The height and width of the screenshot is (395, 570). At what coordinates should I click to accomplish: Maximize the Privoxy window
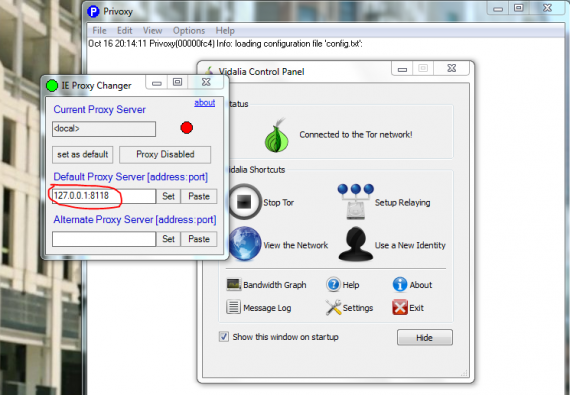pyautogui.click(x=519, y=8)
